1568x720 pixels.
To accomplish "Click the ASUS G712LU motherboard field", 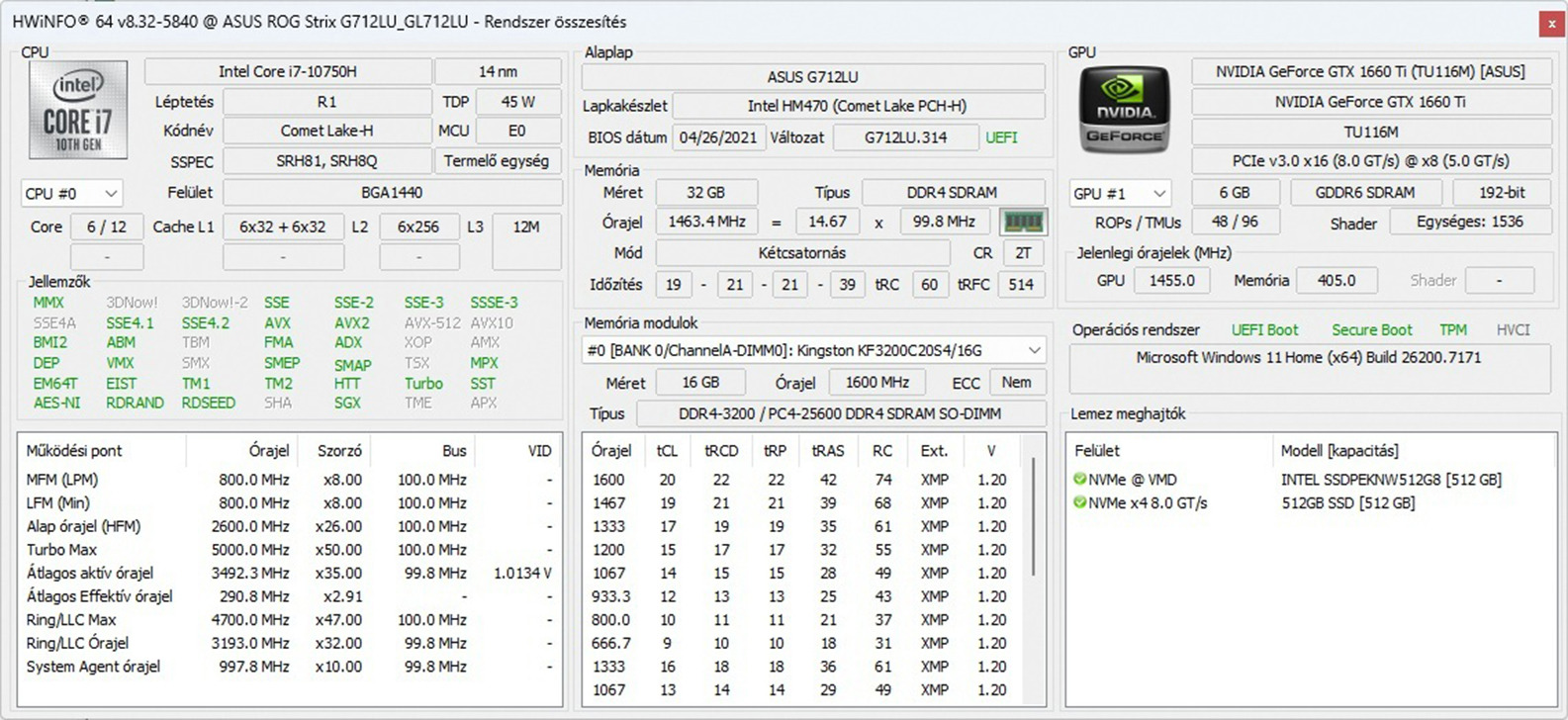I will pos(813,77).
